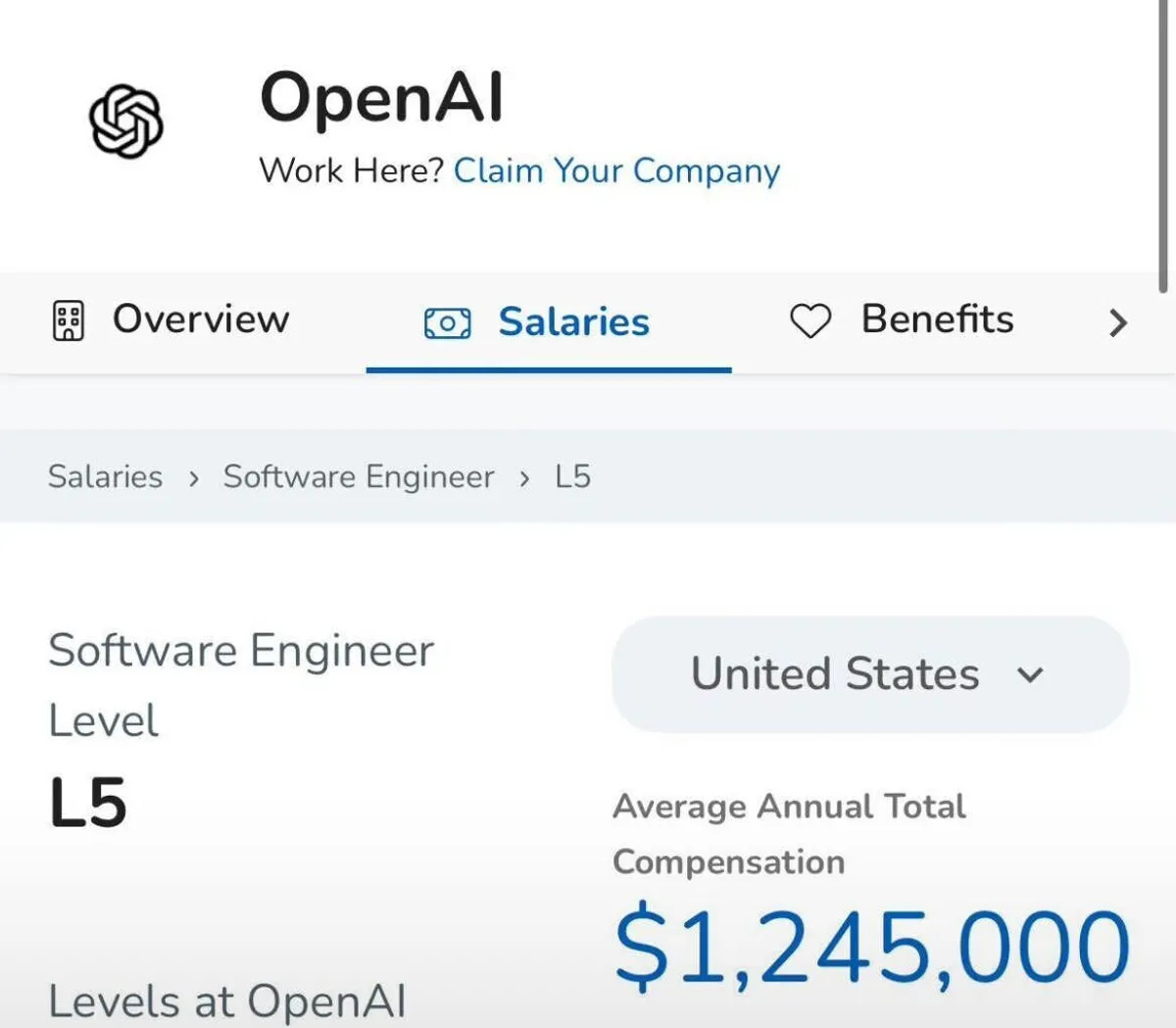
Task: Click the Salaries cash icon
Action: point(447,322)
